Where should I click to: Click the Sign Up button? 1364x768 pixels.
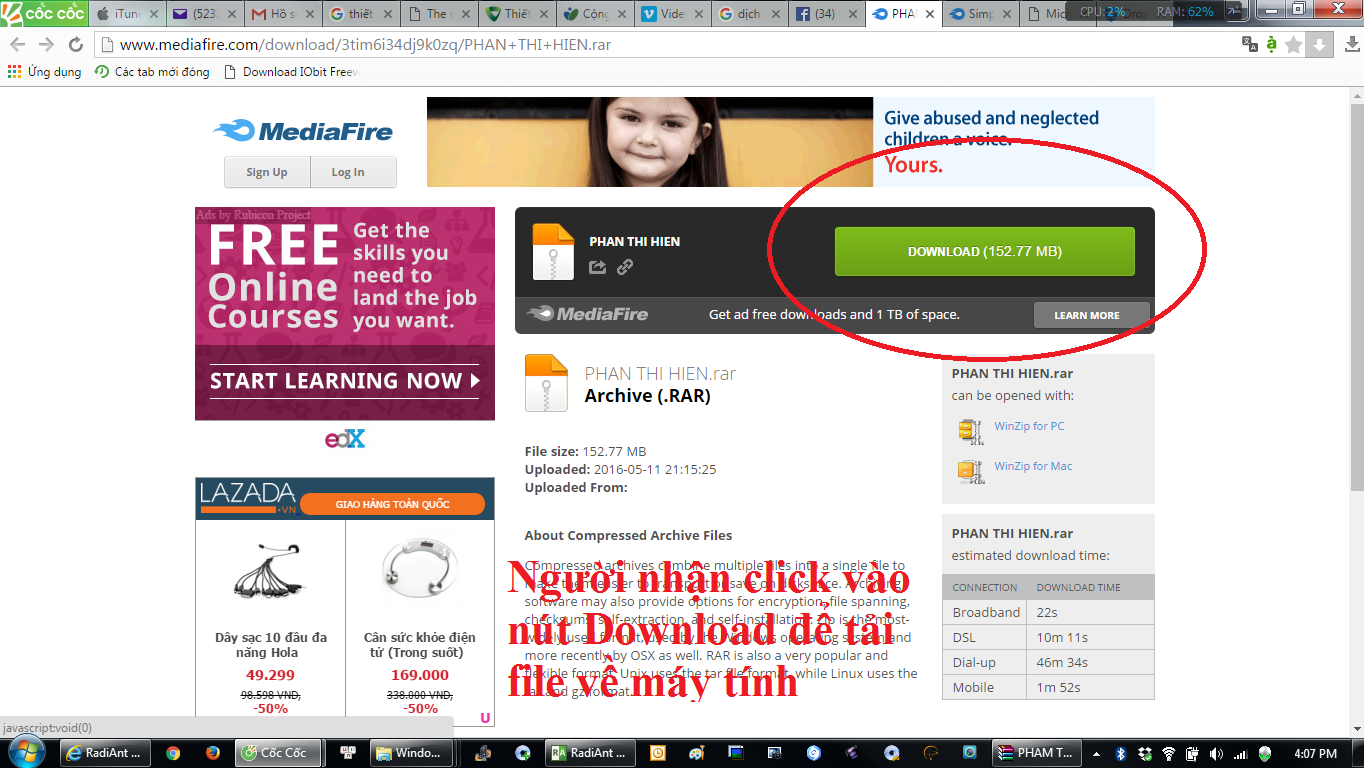(x=267, y=172)
